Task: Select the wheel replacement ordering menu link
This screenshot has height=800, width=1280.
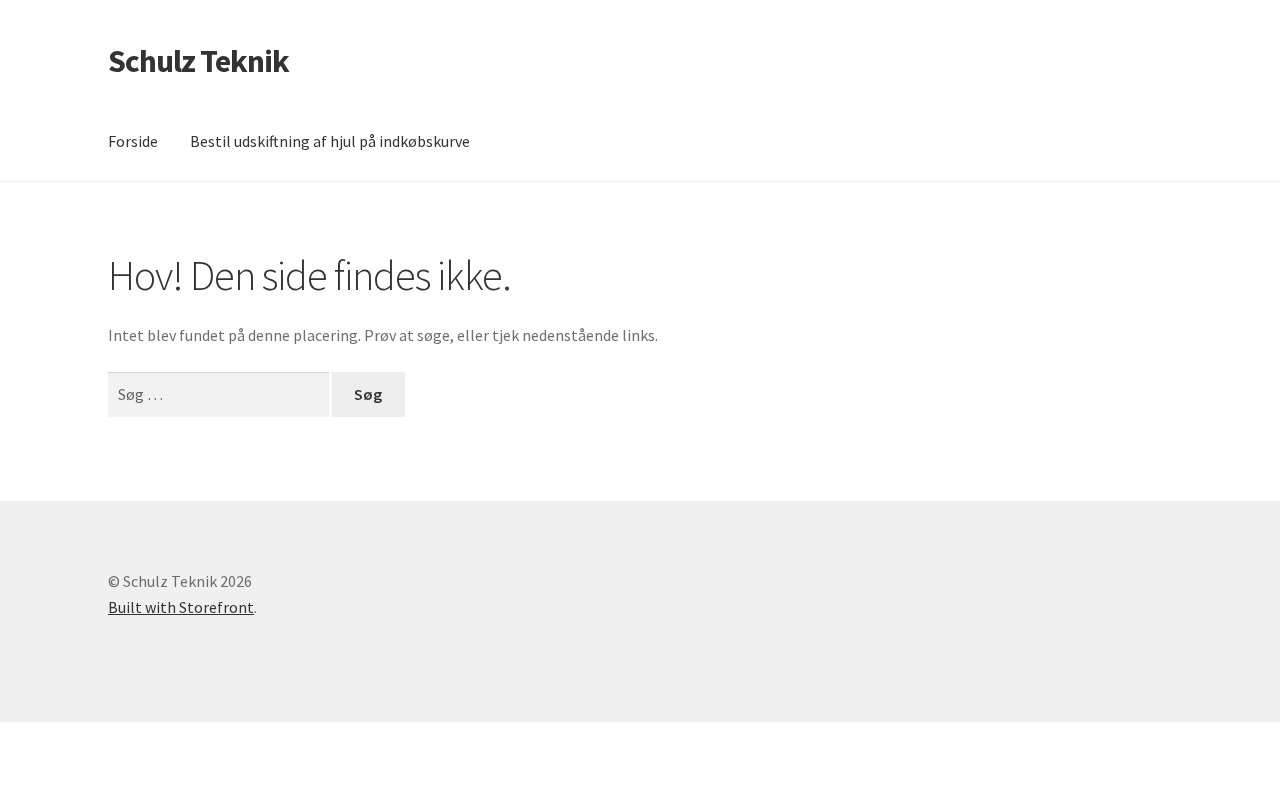Action: (x=329, y=141)
